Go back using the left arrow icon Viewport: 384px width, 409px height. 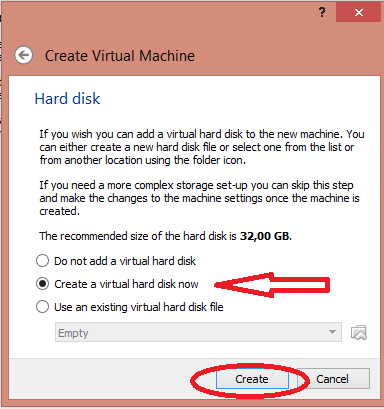pyautogui.click(x=24, y=55)
